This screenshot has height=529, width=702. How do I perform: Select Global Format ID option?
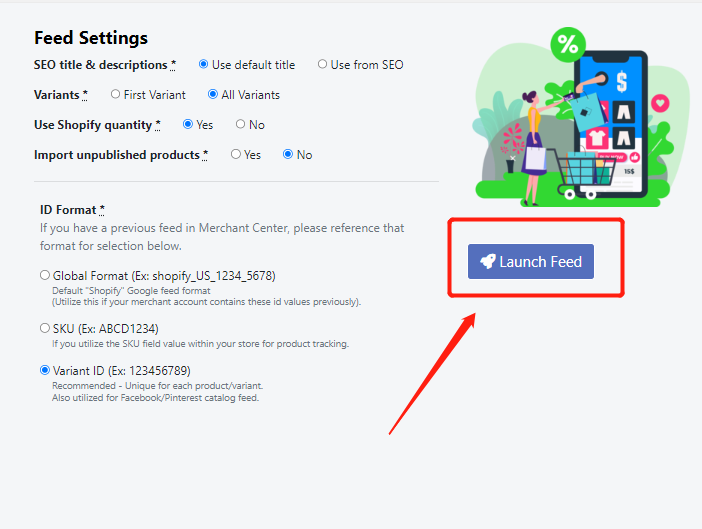pyautogui.click(x=44, y=275)
